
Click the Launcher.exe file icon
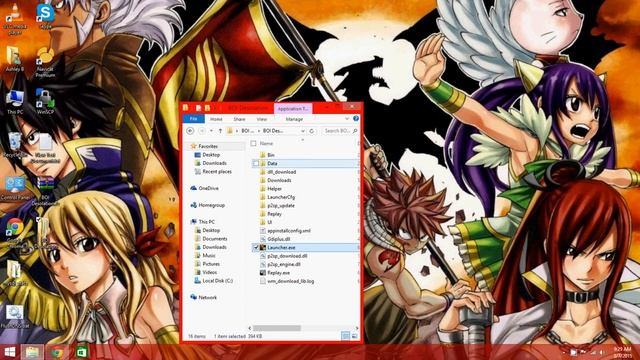263,247
